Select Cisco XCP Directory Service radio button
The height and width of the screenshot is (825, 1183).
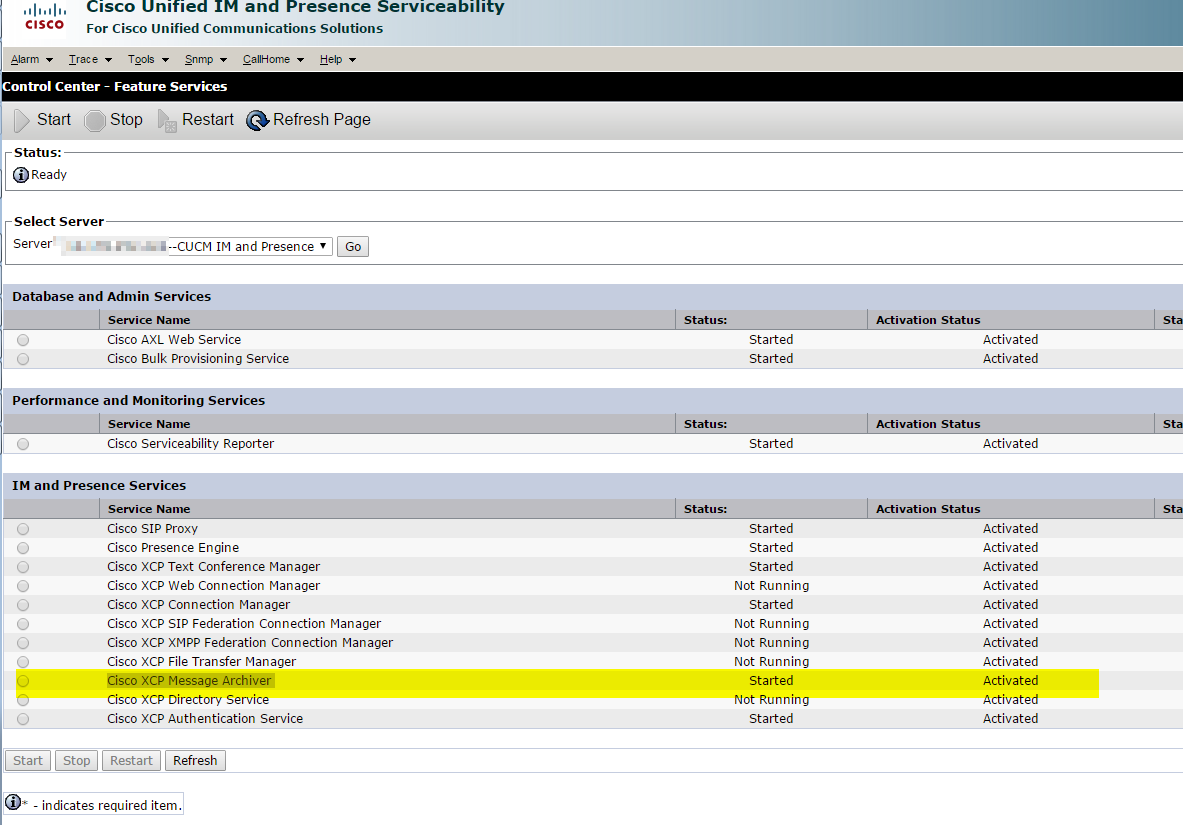pyautogui.click(x=23, y=700)
